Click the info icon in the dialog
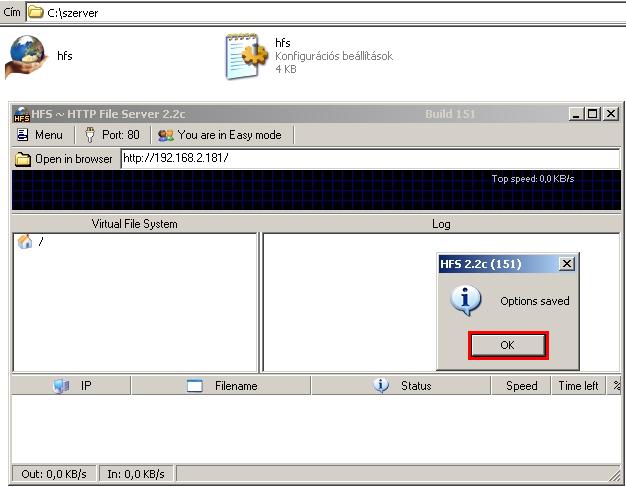This screenshot has height=487, width=626. [466, 301]
